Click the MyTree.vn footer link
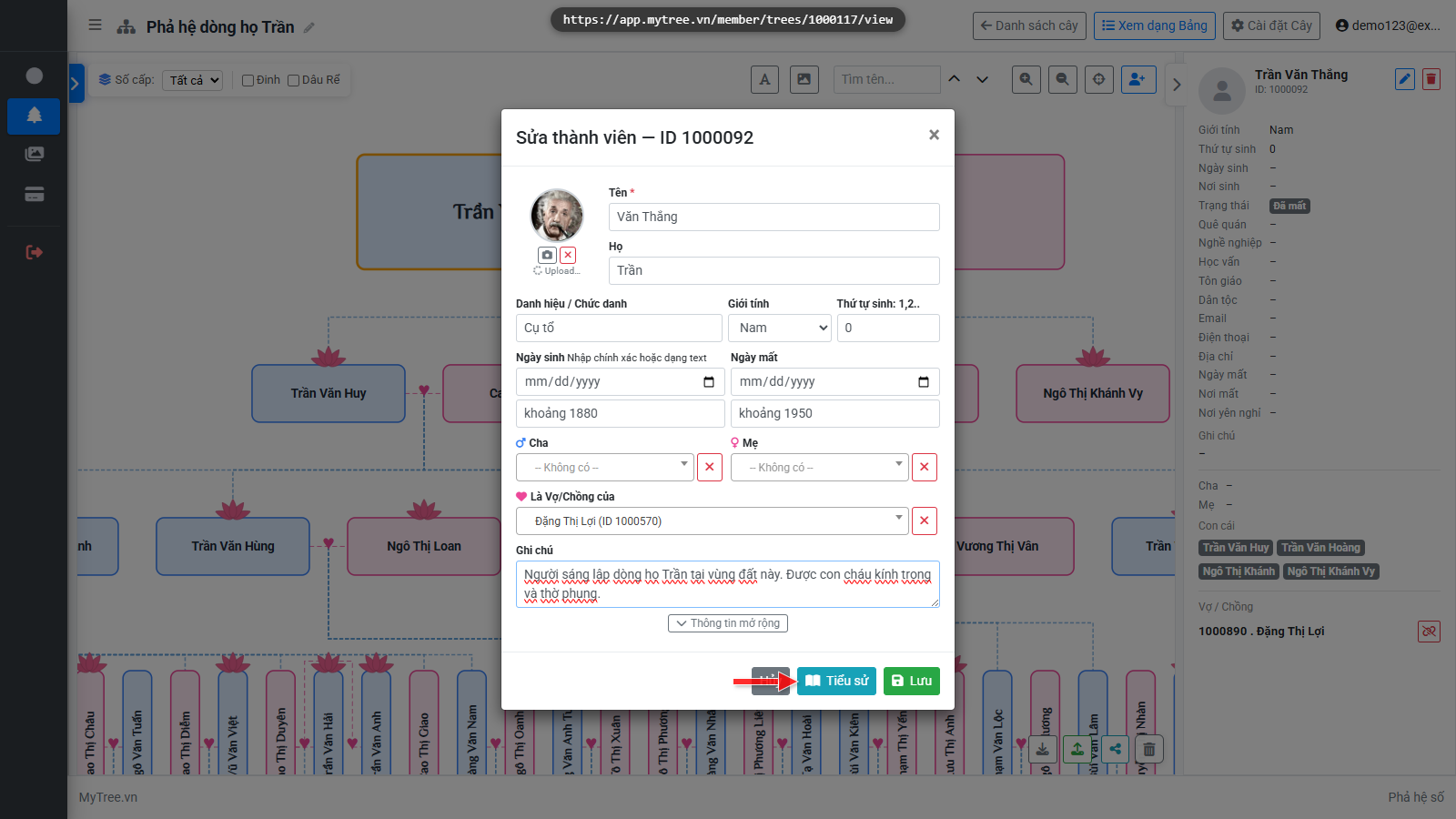1456x819 pixels. [107, 797]
